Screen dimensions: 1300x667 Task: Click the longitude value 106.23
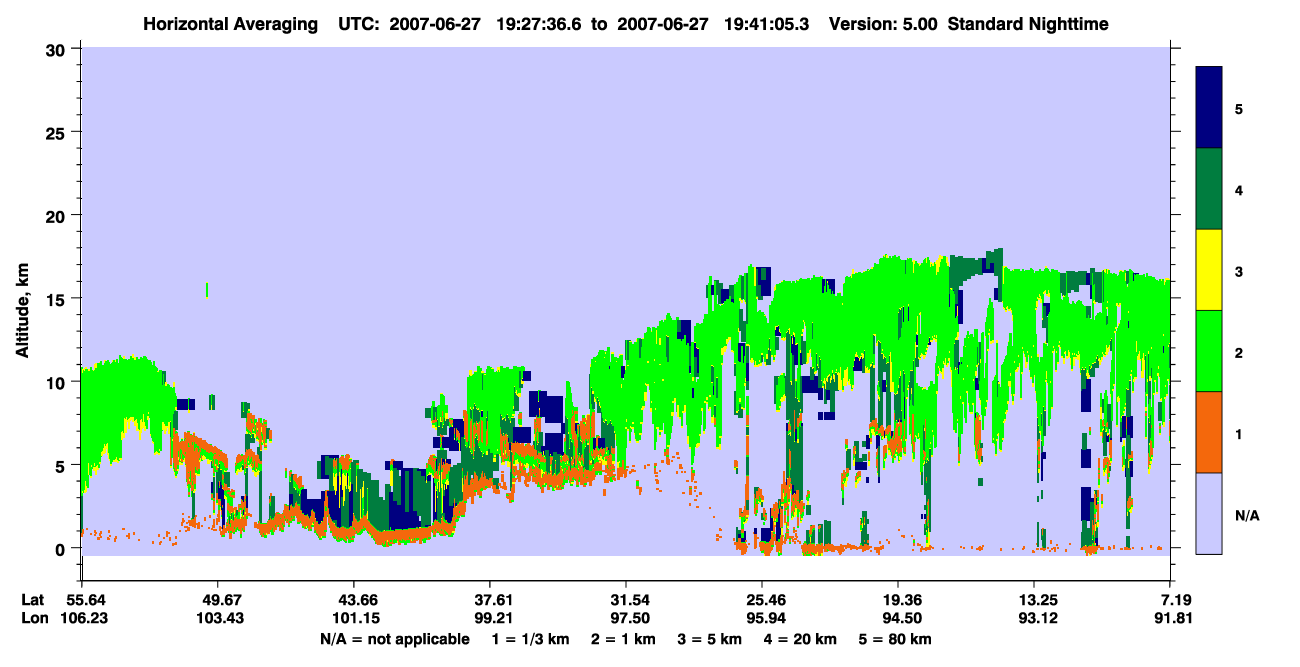pos(82,619)
